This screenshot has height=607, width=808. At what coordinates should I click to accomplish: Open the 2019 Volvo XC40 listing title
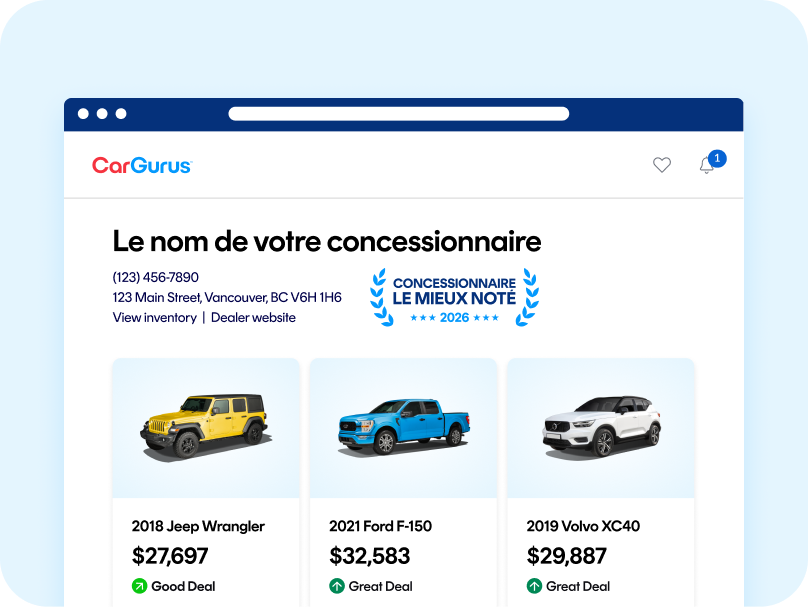583,526
